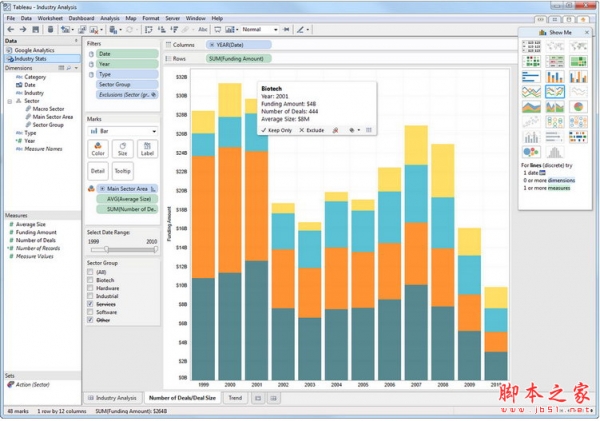
Task: Select horizontal bars chart in Show Me
Action: coord(531,77)
